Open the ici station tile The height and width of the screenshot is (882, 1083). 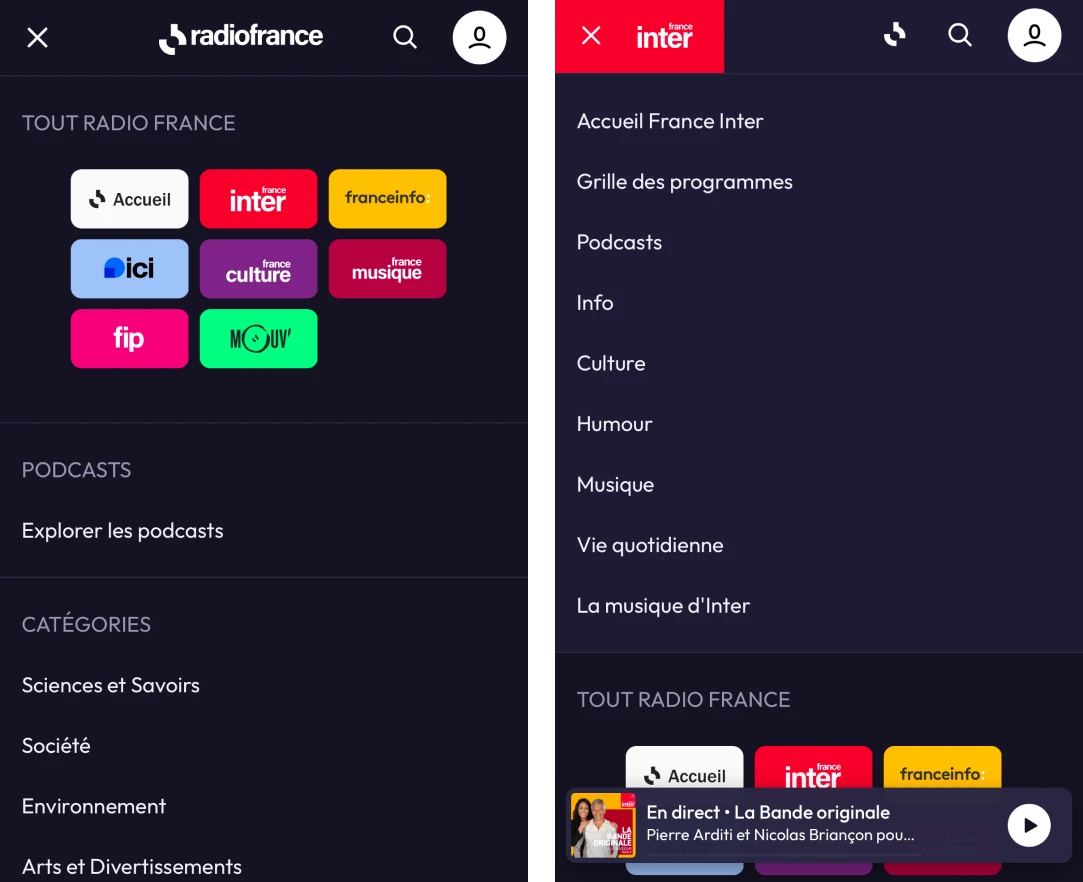point(129,269)
